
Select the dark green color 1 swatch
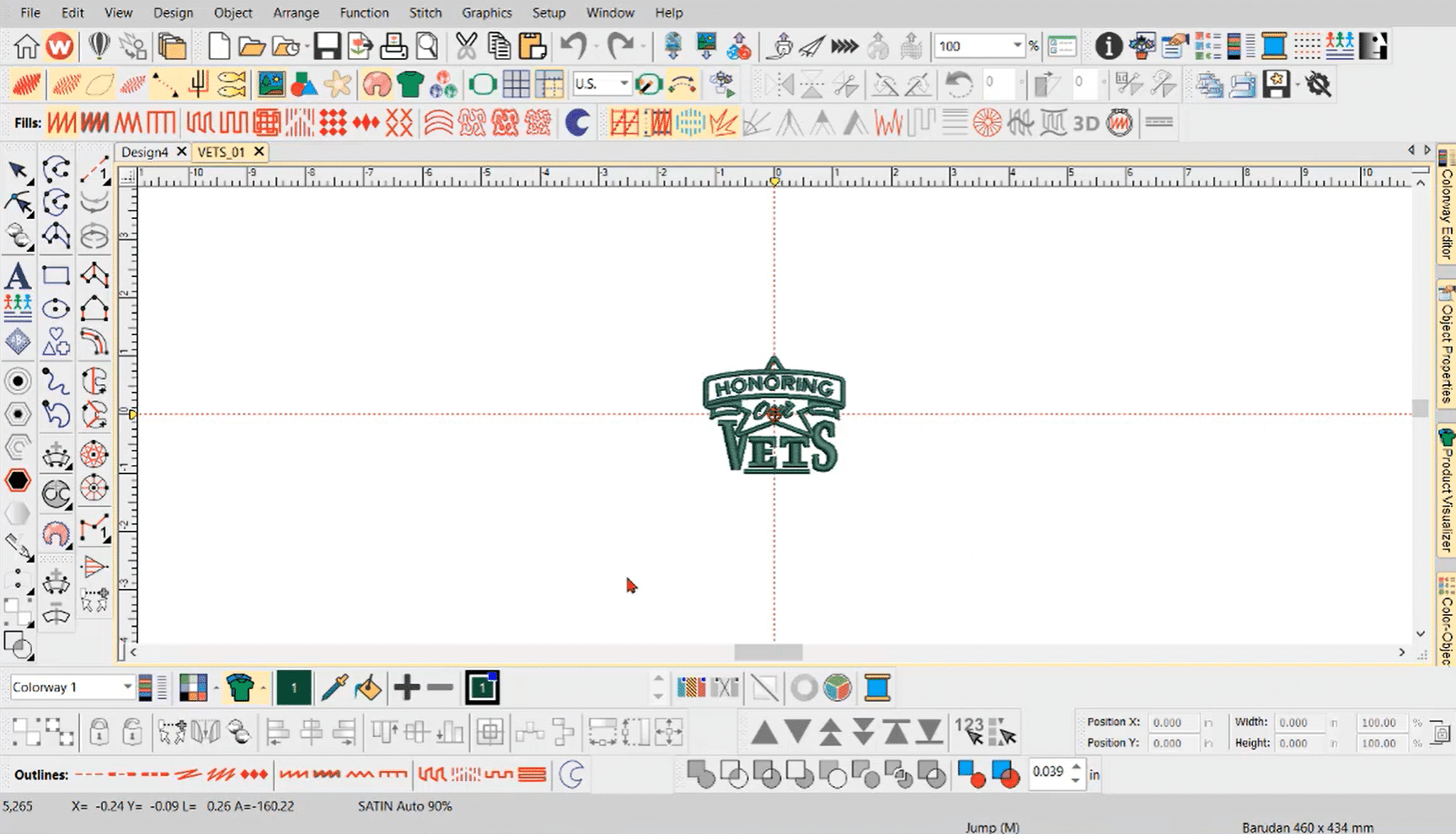tap(293, 688)
